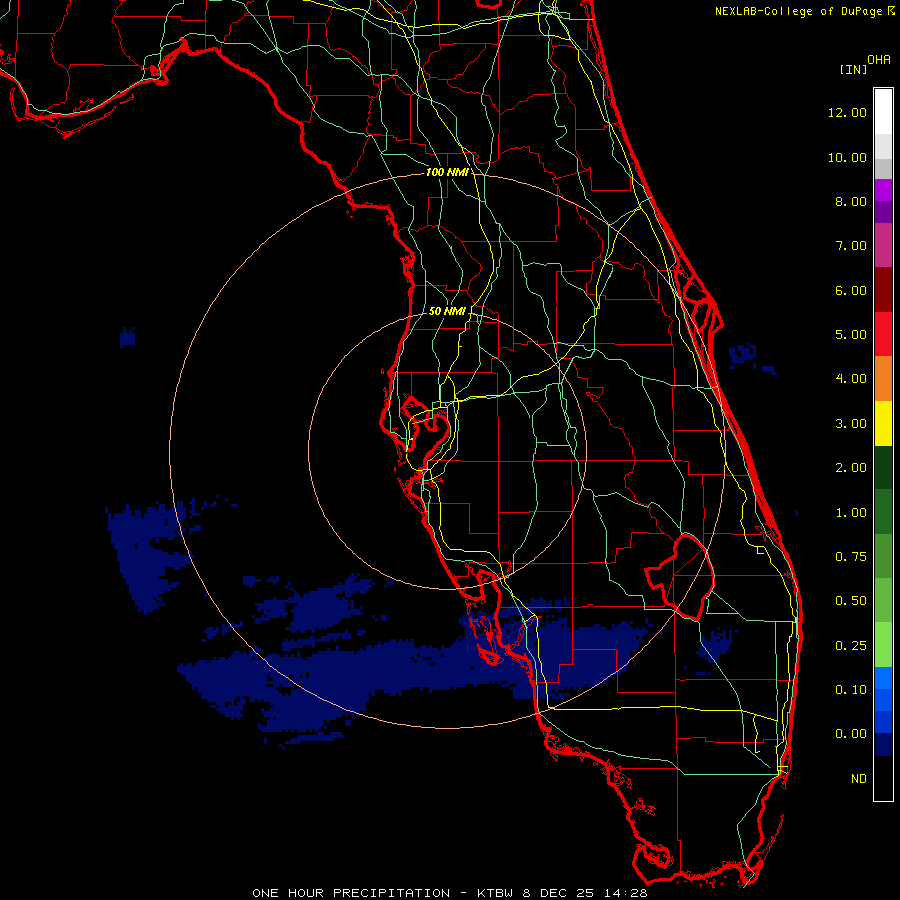Click the 2.00 scale value

pos(851,468)
